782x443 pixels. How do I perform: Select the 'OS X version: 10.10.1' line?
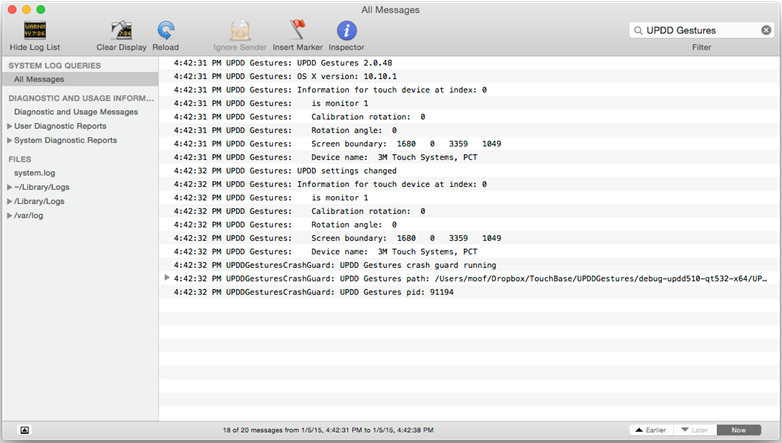[x=470, y=76]
